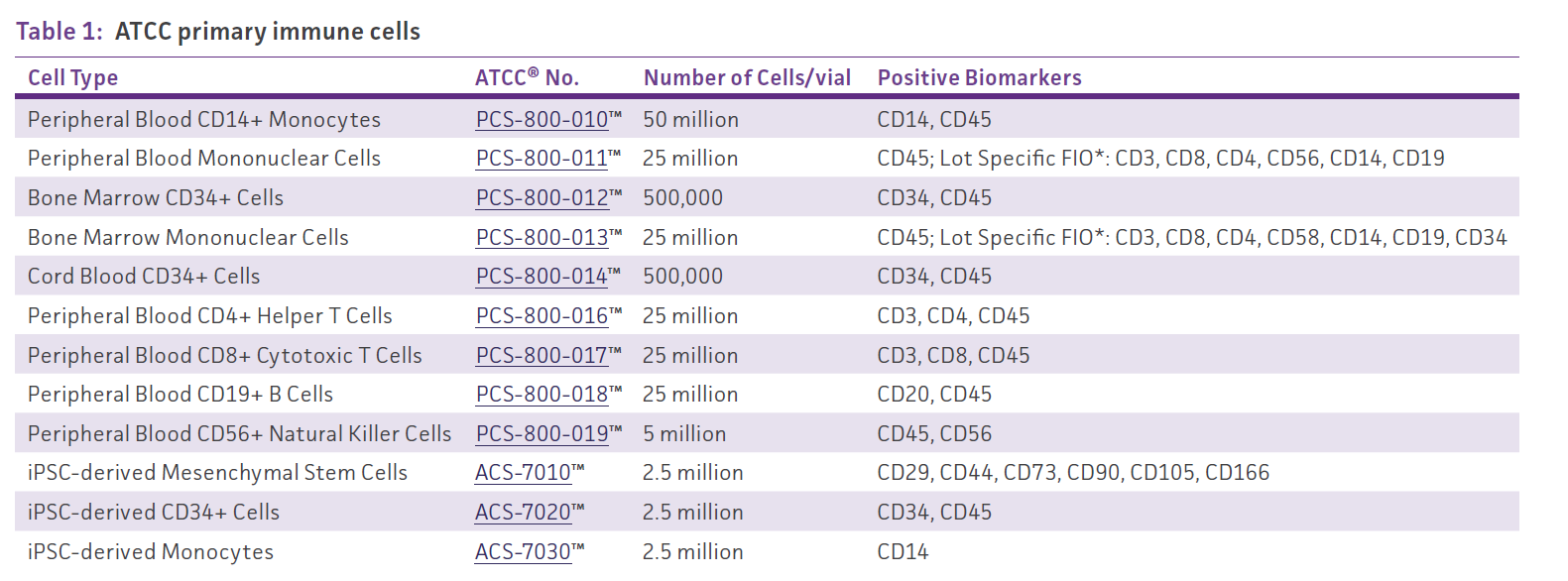Click the Table 1 title text
The image size is (1568, 581).
218,32
